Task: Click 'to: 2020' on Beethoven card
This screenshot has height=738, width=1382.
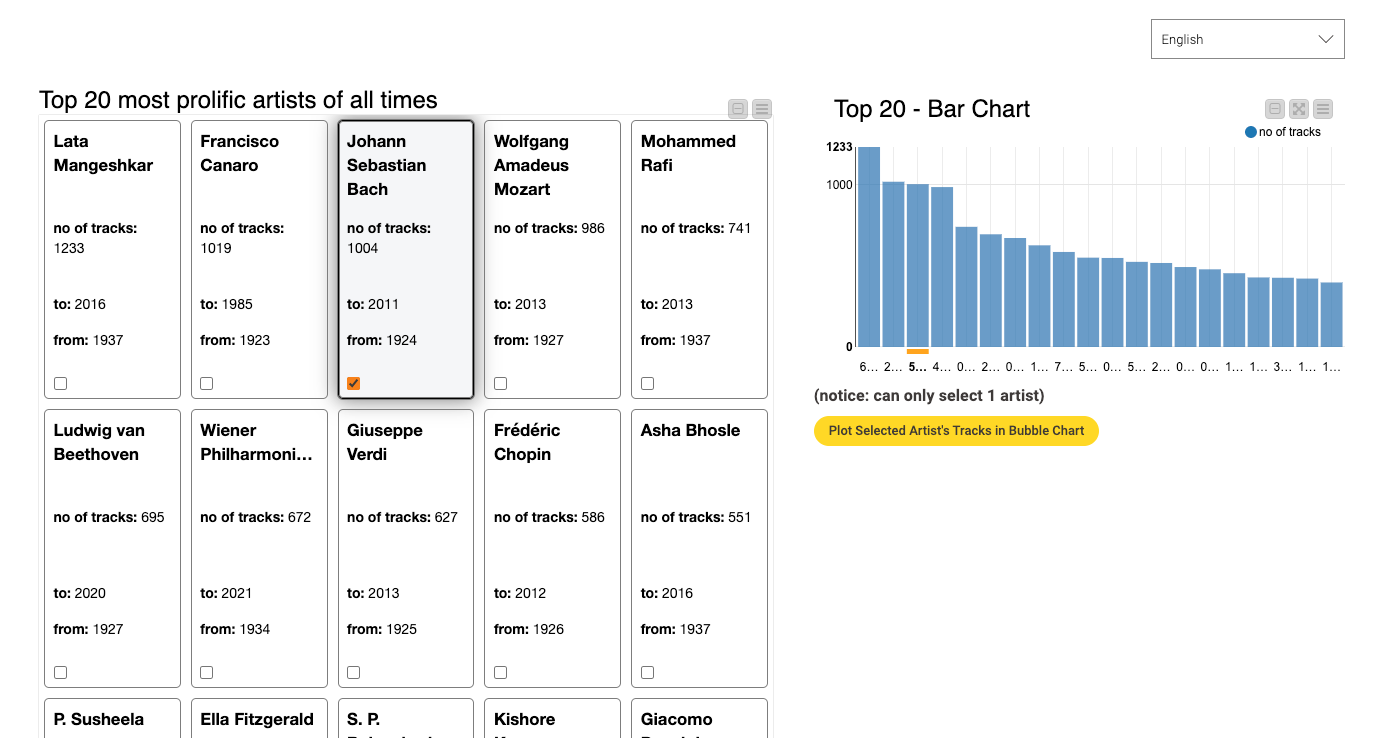Action: (80, 593)
